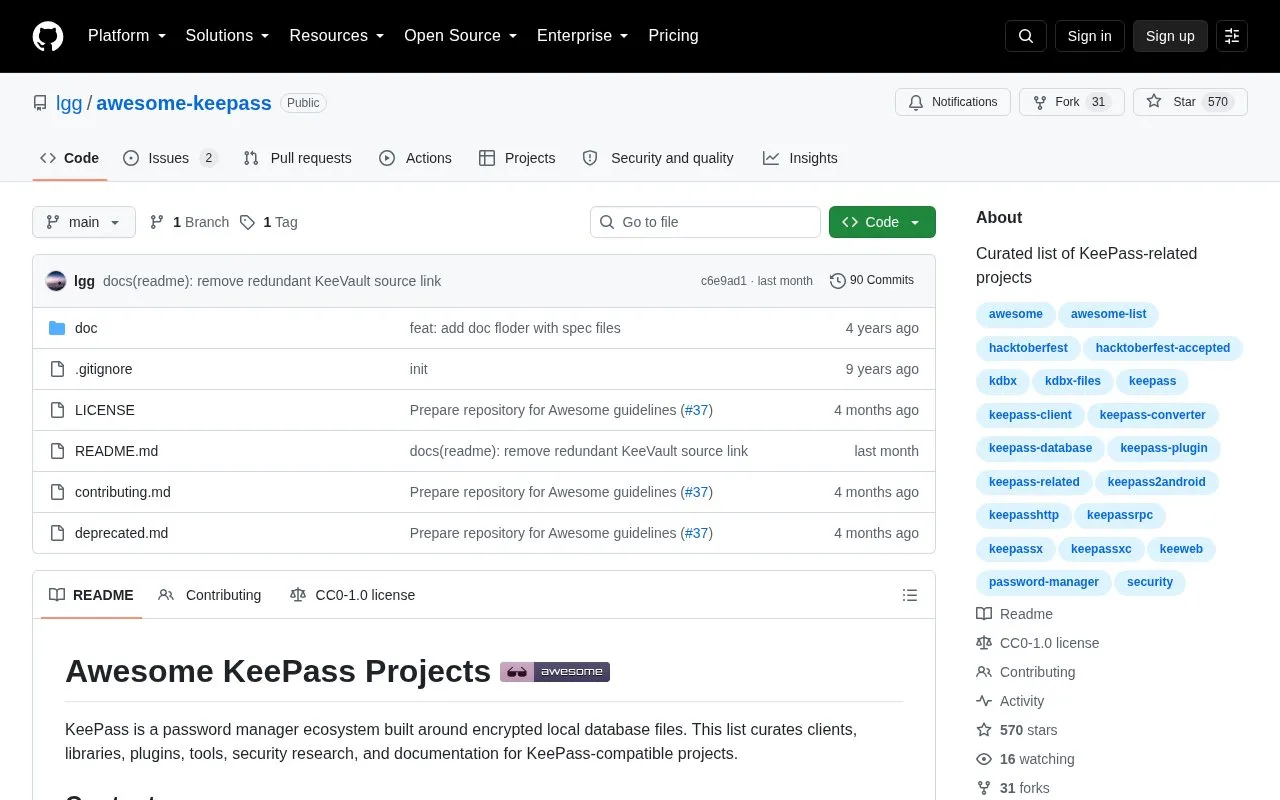The width and height of the screenshot is (1280, 800).
Task: Open the Actions tab
Action: pyautogui.click(x=415, y=158)
